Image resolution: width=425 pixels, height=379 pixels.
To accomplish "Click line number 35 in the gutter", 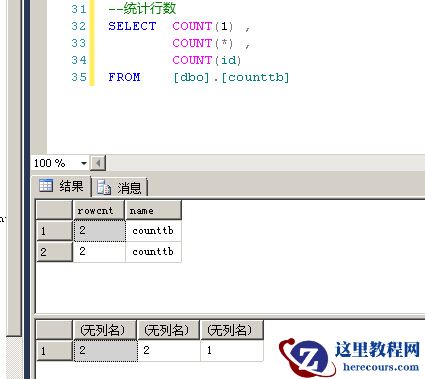I will (x=79, y=77).
